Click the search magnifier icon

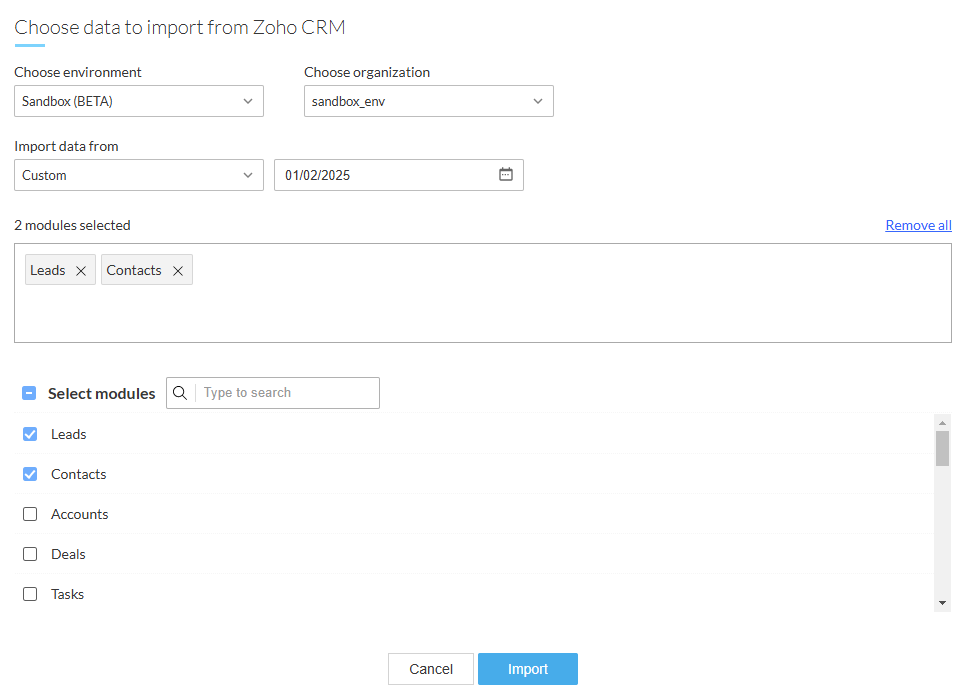[x=180, y=393]
